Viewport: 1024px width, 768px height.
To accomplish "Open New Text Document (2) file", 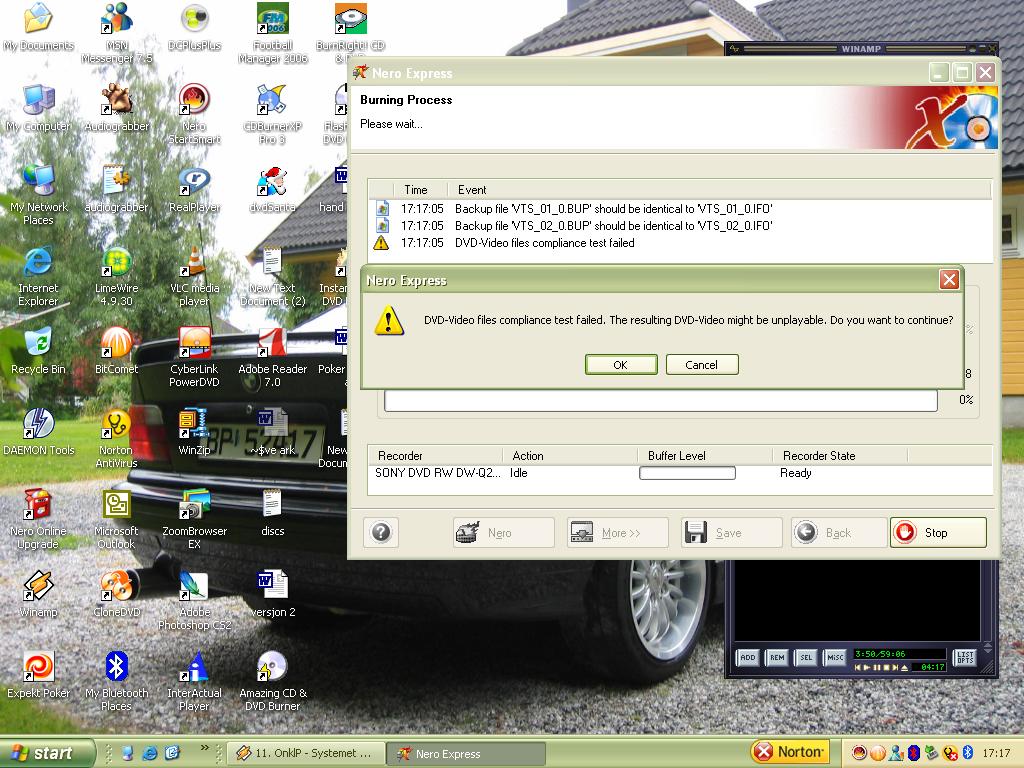I will tap(273, 276).
